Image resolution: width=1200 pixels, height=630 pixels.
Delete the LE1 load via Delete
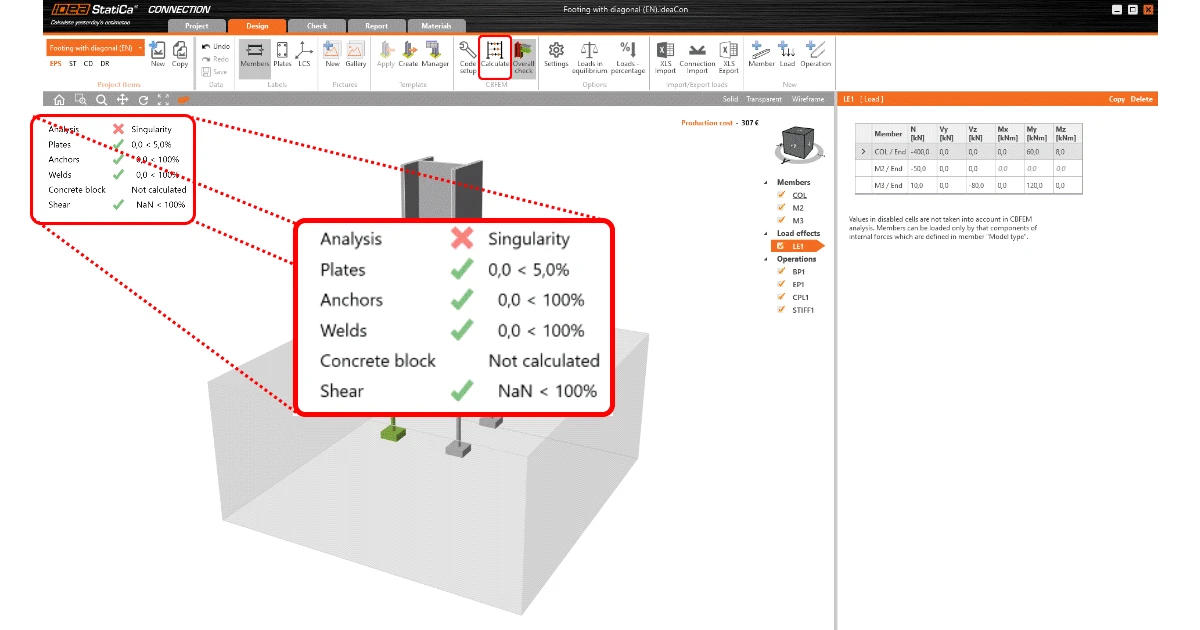(x=1141, y=100)
